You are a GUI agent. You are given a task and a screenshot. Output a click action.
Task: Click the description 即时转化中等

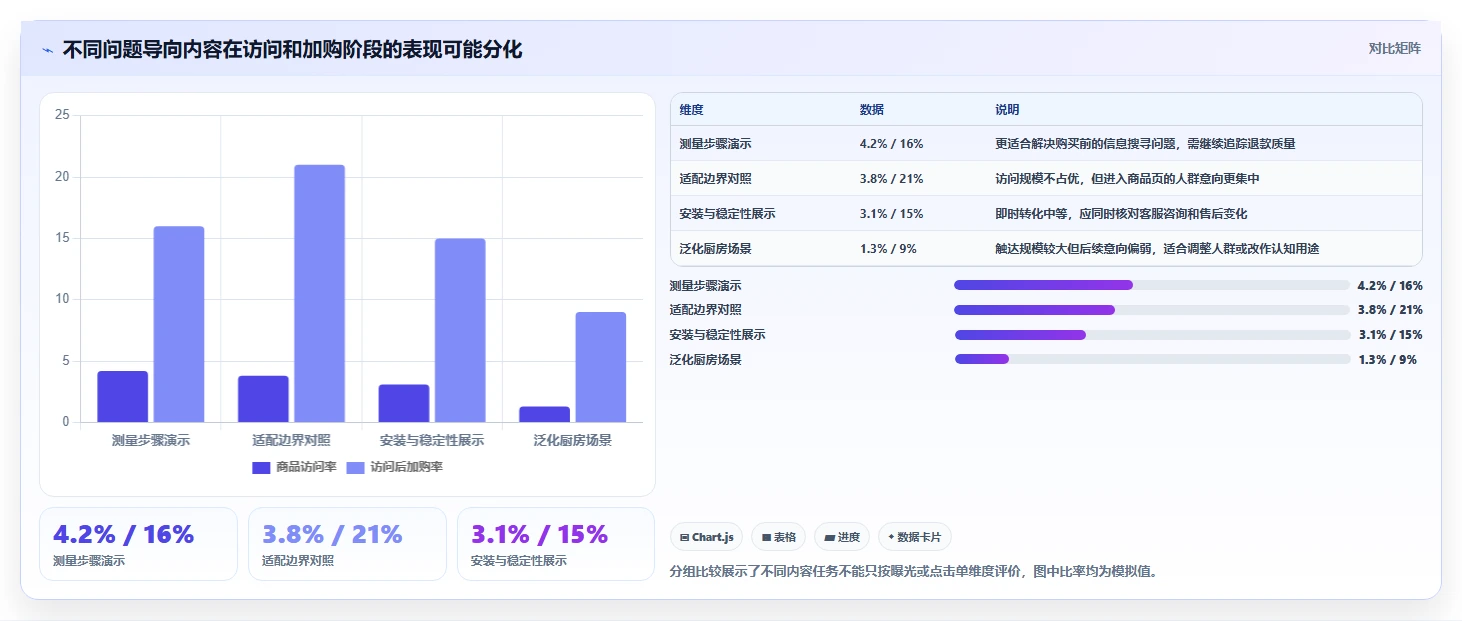(1031, 214)
